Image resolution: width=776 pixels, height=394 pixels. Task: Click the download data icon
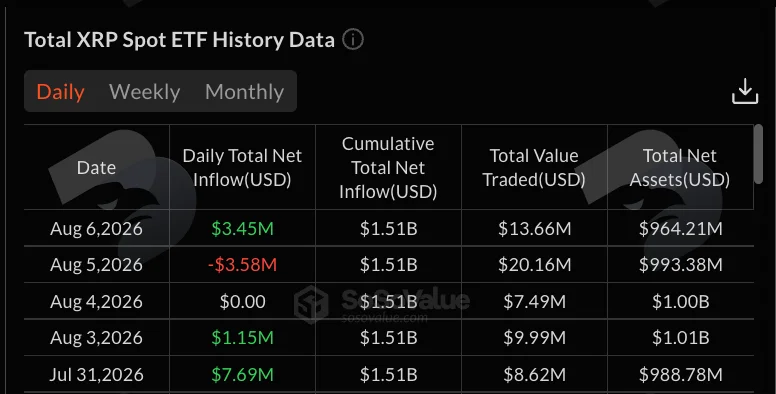coord(745,92)
